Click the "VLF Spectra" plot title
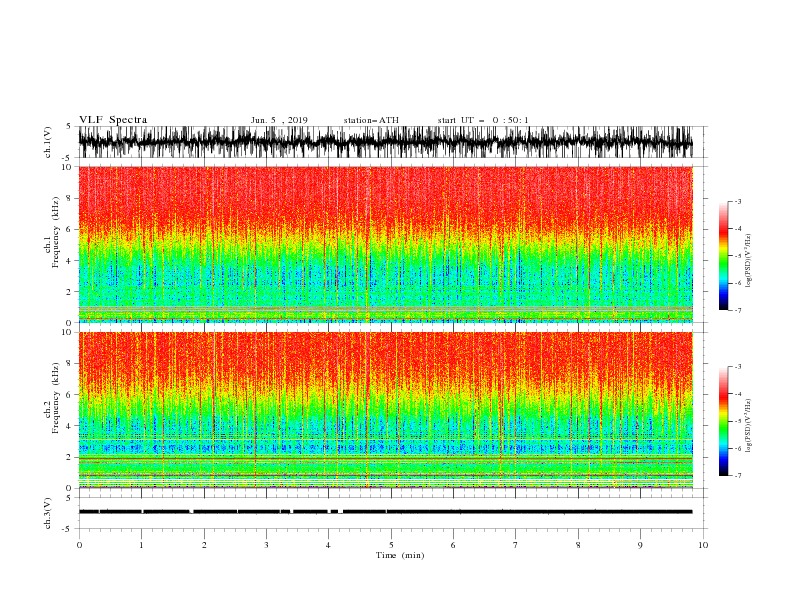 pos(113,120)
